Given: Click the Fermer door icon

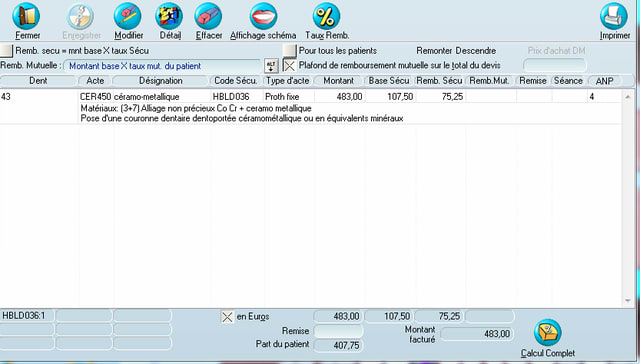Looking at the screenshot, I should pyautogui.click(x=26, y=16).
